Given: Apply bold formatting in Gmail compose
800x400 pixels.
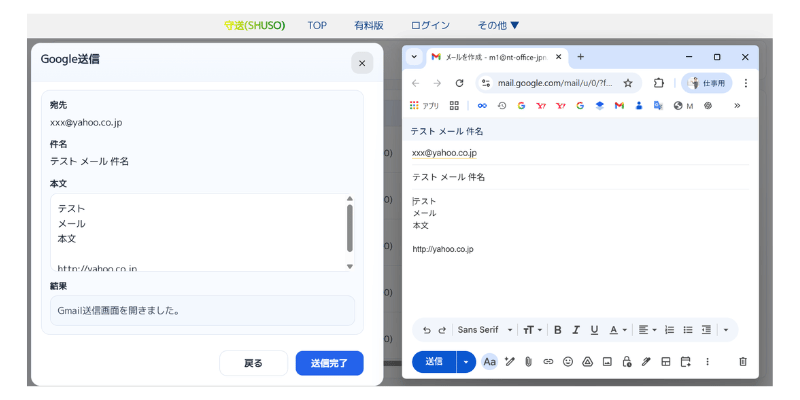Looking at the screenshot, I should 558,330.
